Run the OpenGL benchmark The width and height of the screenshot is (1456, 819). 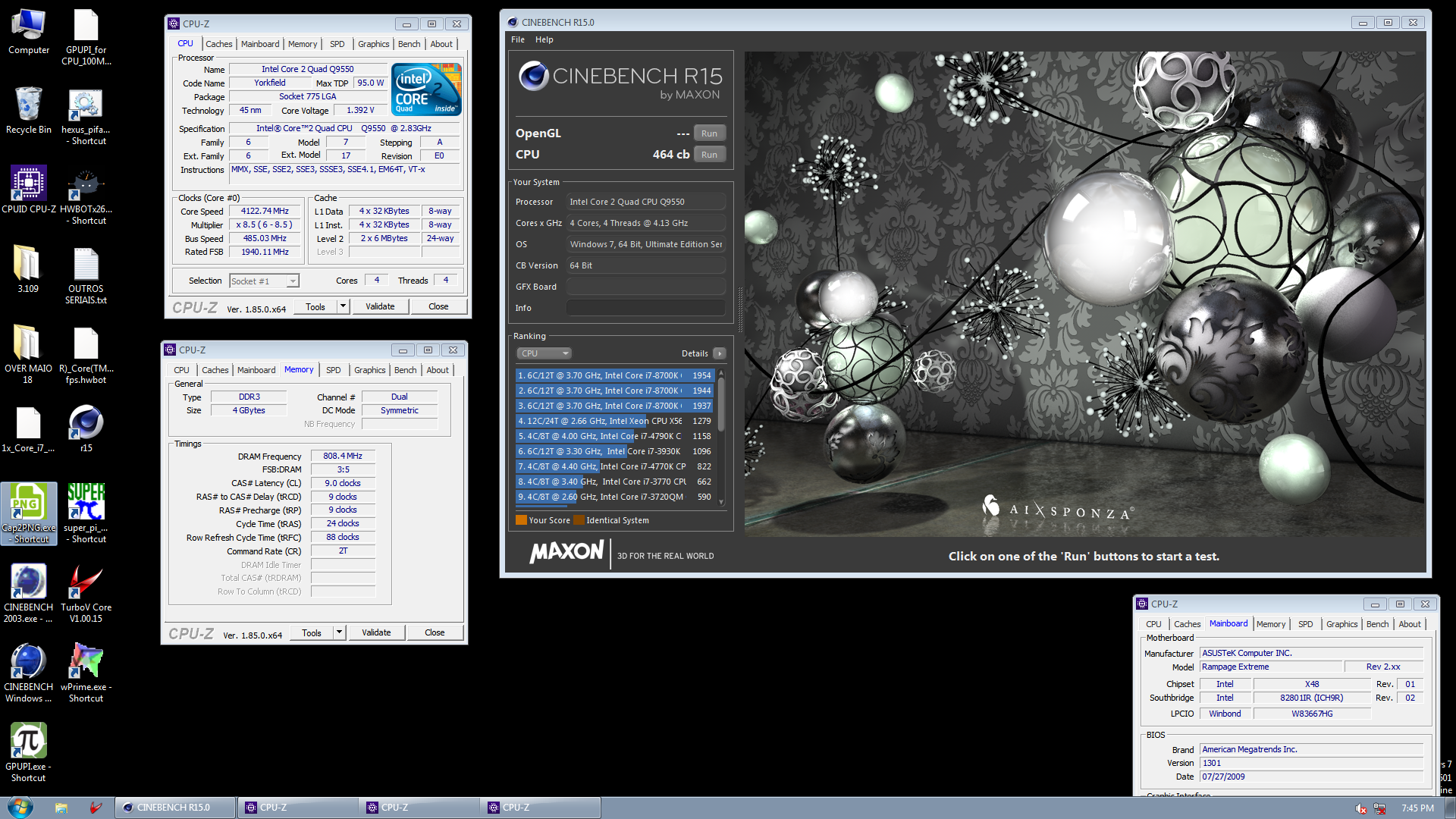coord(709,133)
